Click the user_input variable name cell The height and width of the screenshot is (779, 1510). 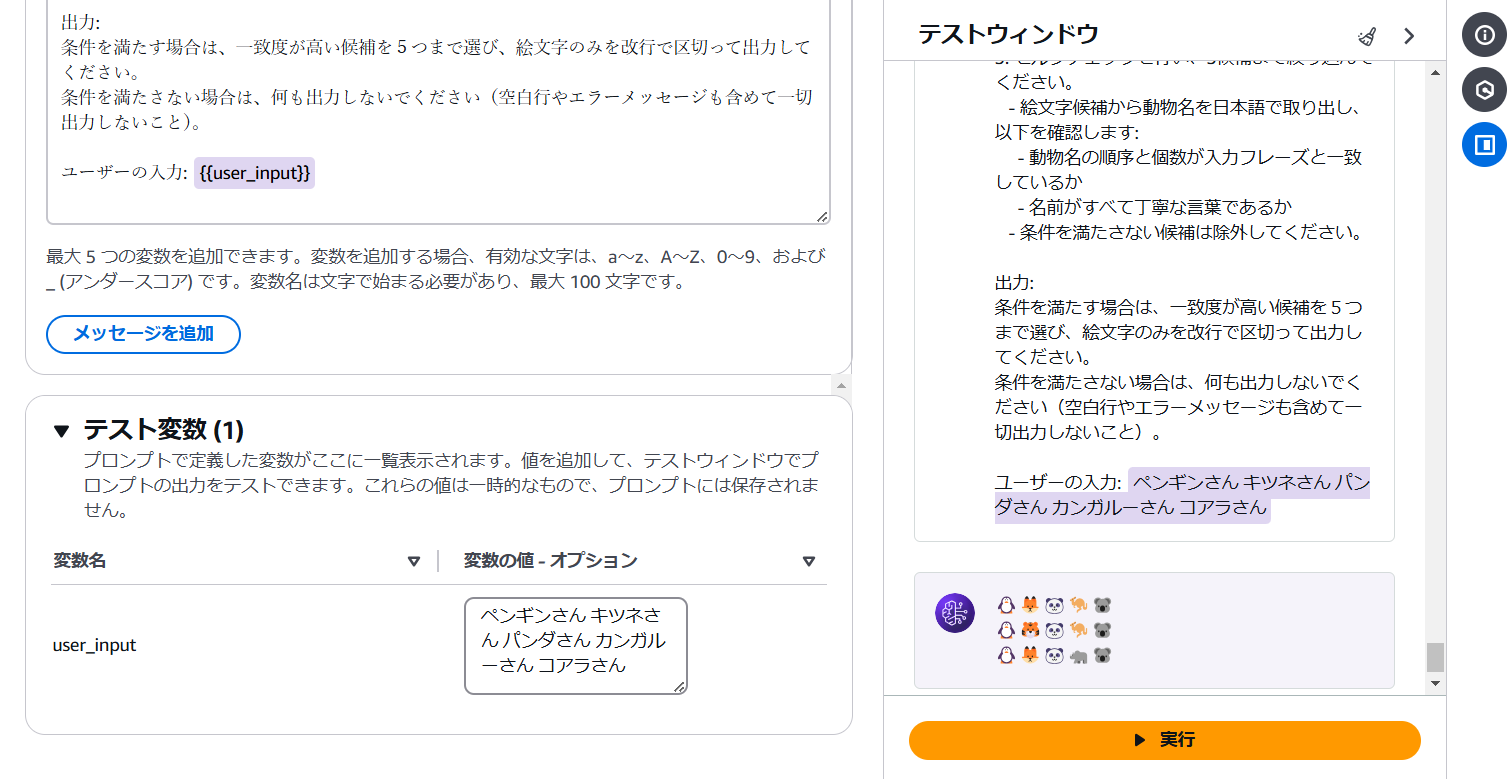pyautogui.click(x=94, y=645)
